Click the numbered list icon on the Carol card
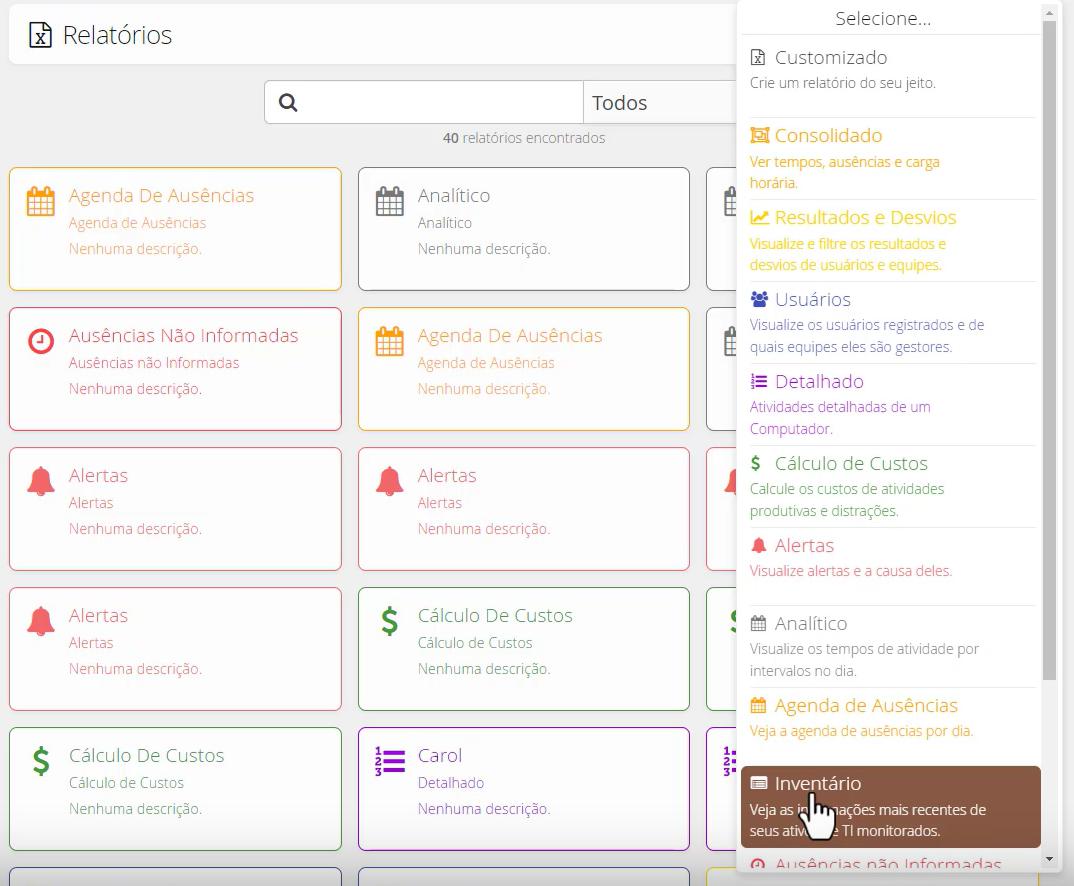 point(390,761)
